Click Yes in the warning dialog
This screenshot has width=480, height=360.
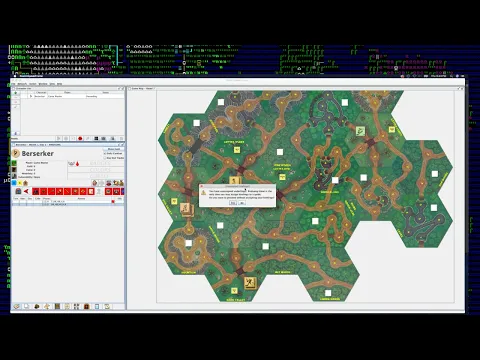coord(233,203)
